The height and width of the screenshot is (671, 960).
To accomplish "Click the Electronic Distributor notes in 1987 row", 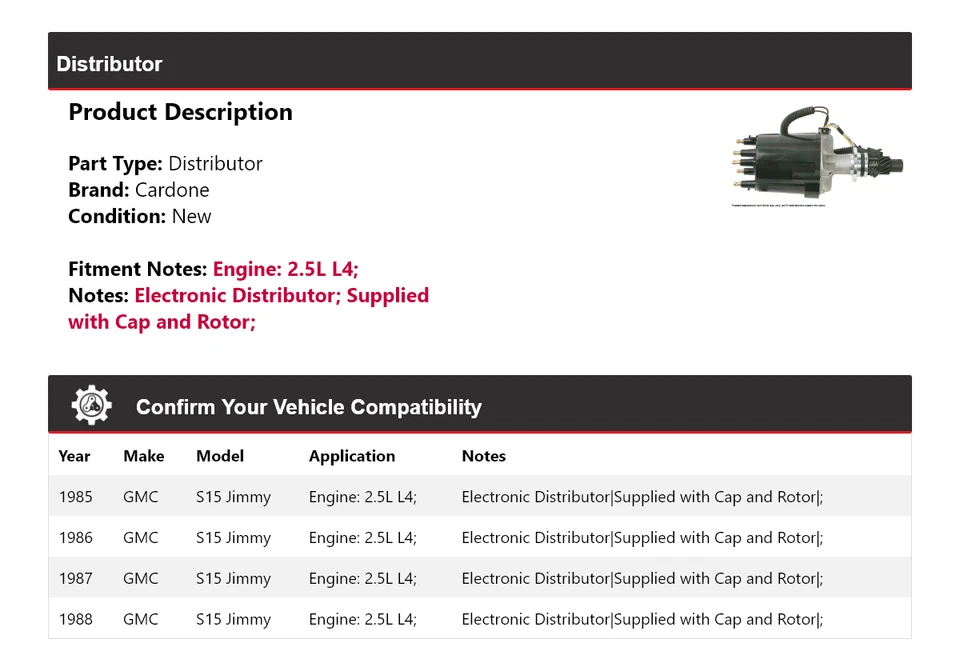I will 642,579.
